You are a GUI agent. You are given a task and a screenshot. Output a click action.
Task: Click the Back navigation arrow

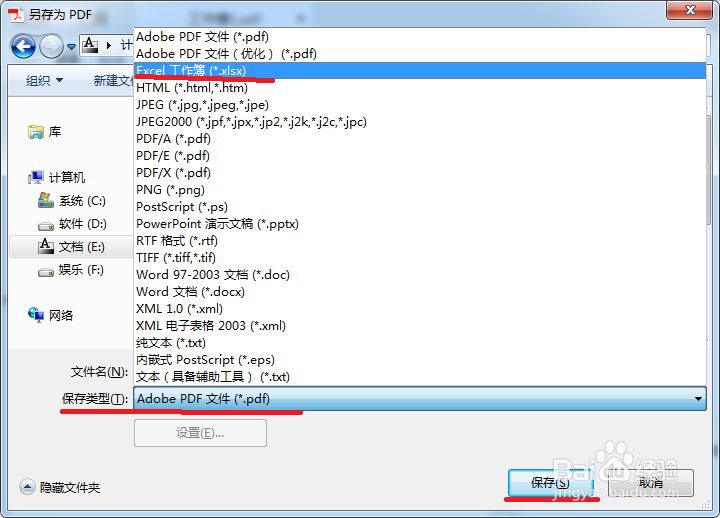click(23, 46)
